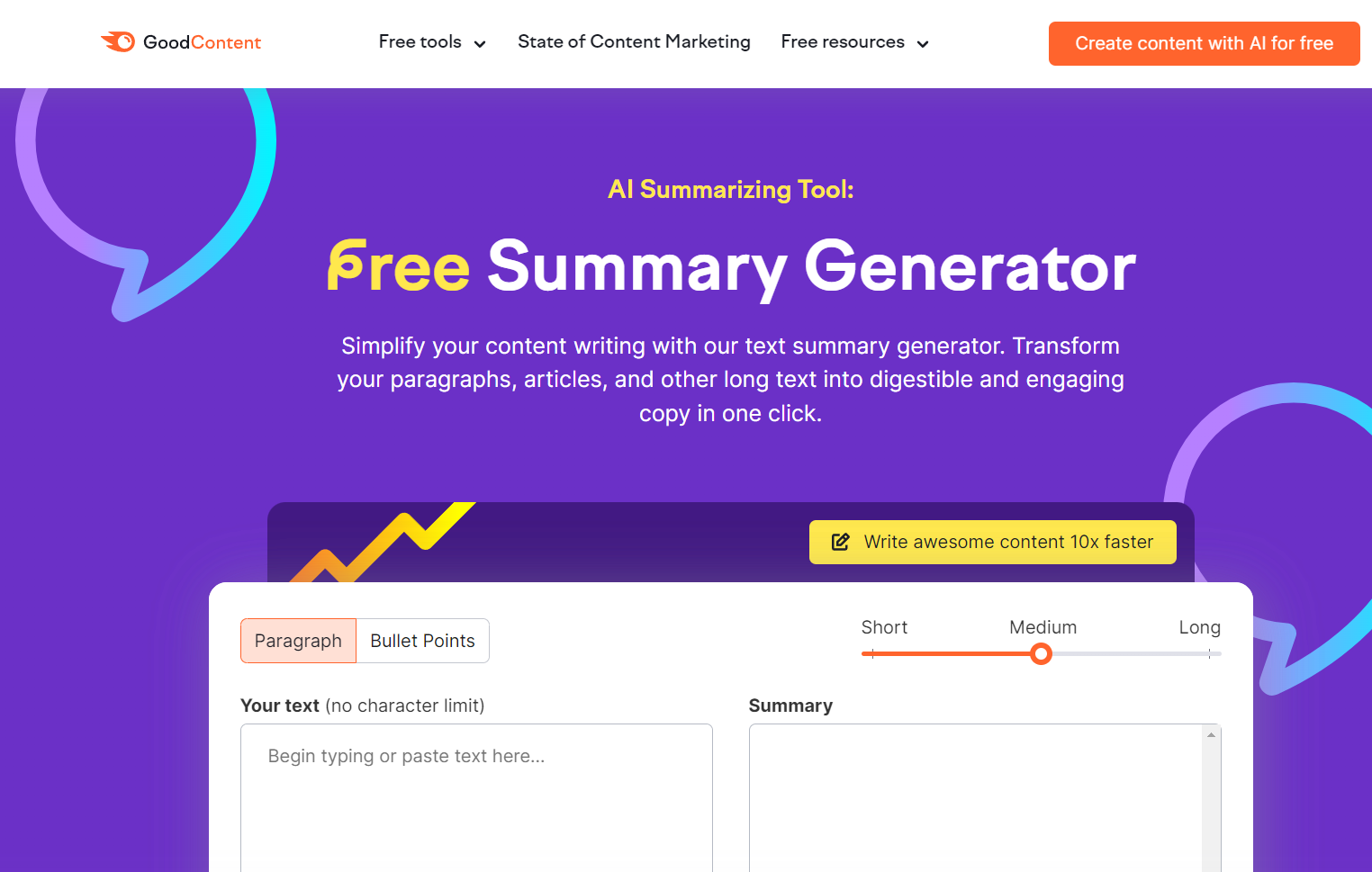Image resolution: width=1372 pixels, height=872 pixels.
Task: Click the Summary box scroll-up arrow
Action: tap(1211, 735)
